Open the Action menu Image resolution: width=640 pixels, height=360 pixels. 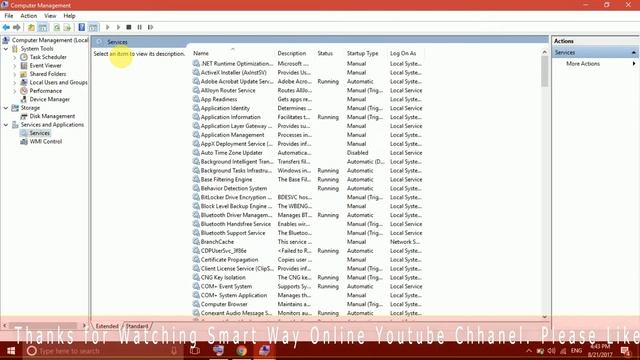(x=29, y=16)
